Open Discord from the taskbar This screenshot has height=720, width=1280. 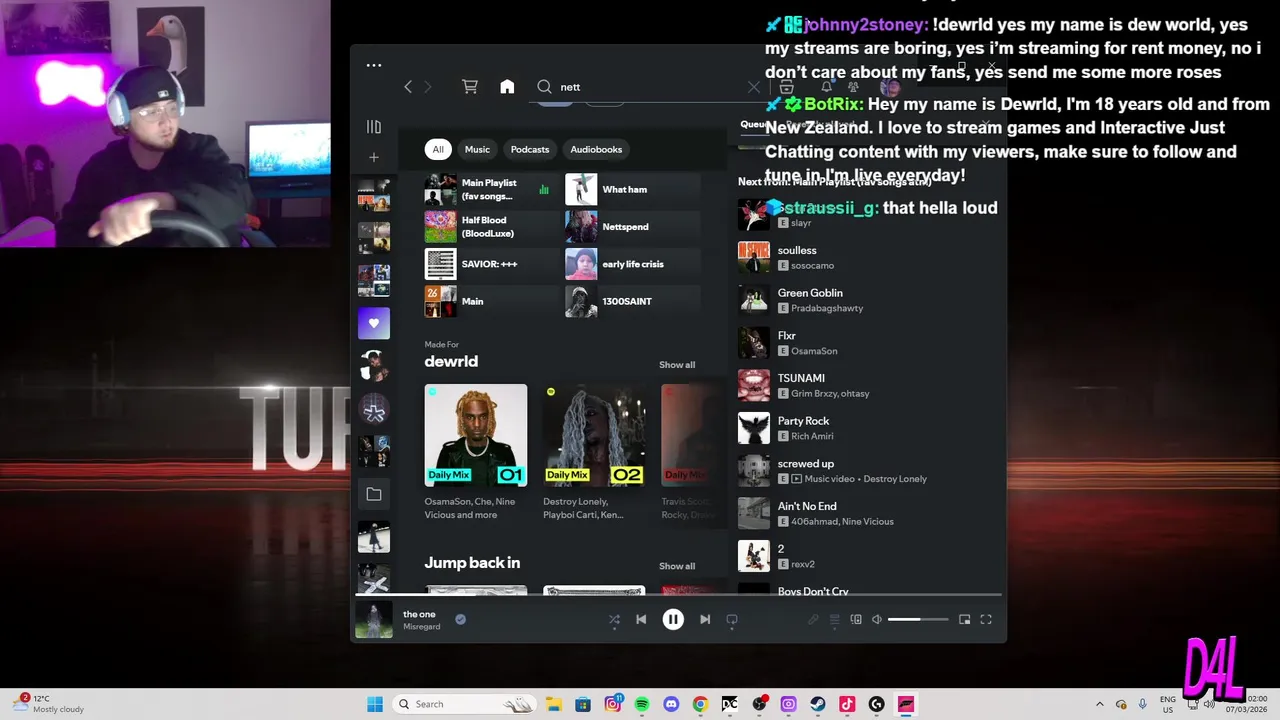click(671, 704)
